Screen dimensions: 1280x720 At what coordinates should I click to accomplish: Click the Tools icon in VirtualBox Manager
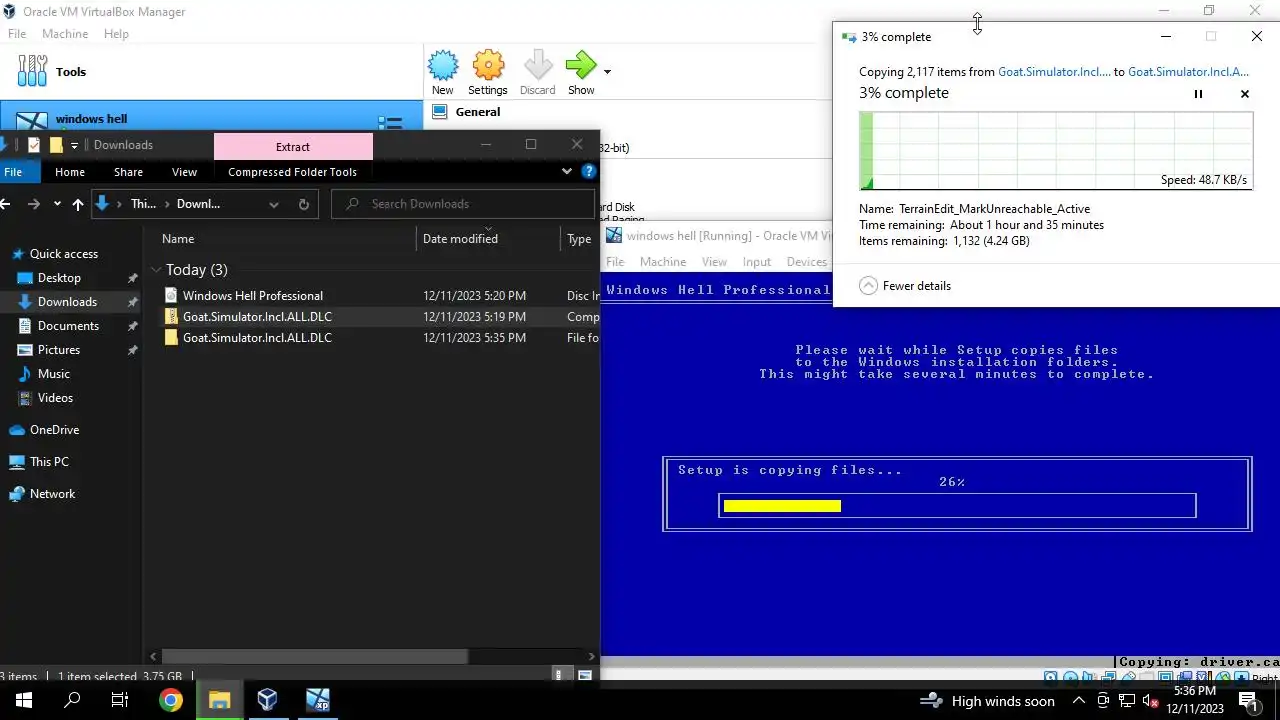click(32, 71)
